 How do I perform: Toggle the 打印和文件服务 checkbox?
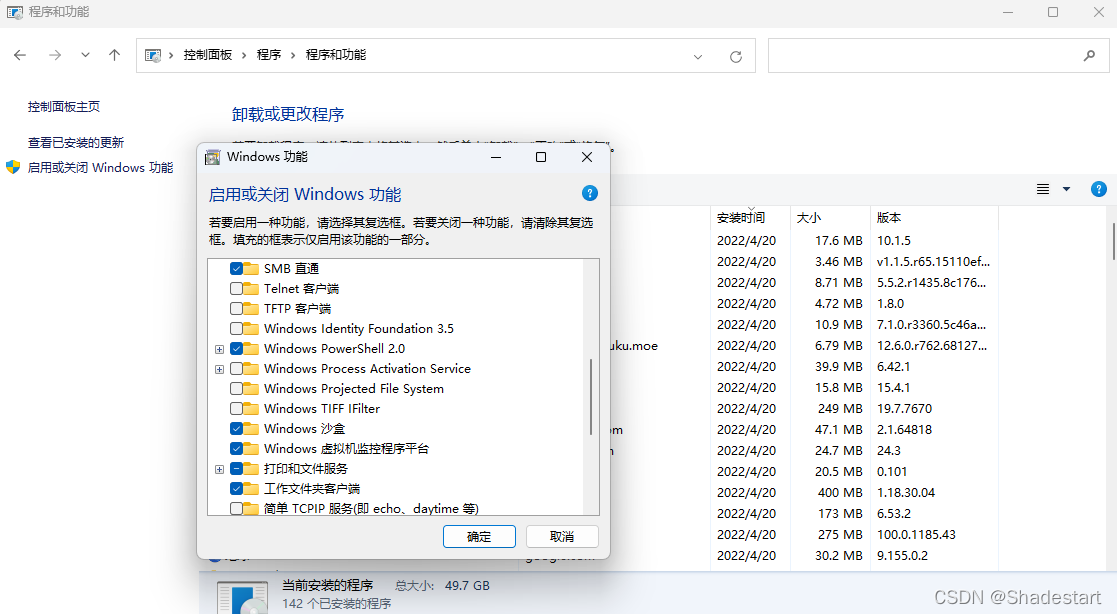pyautogui.click(x=237, y=468)
